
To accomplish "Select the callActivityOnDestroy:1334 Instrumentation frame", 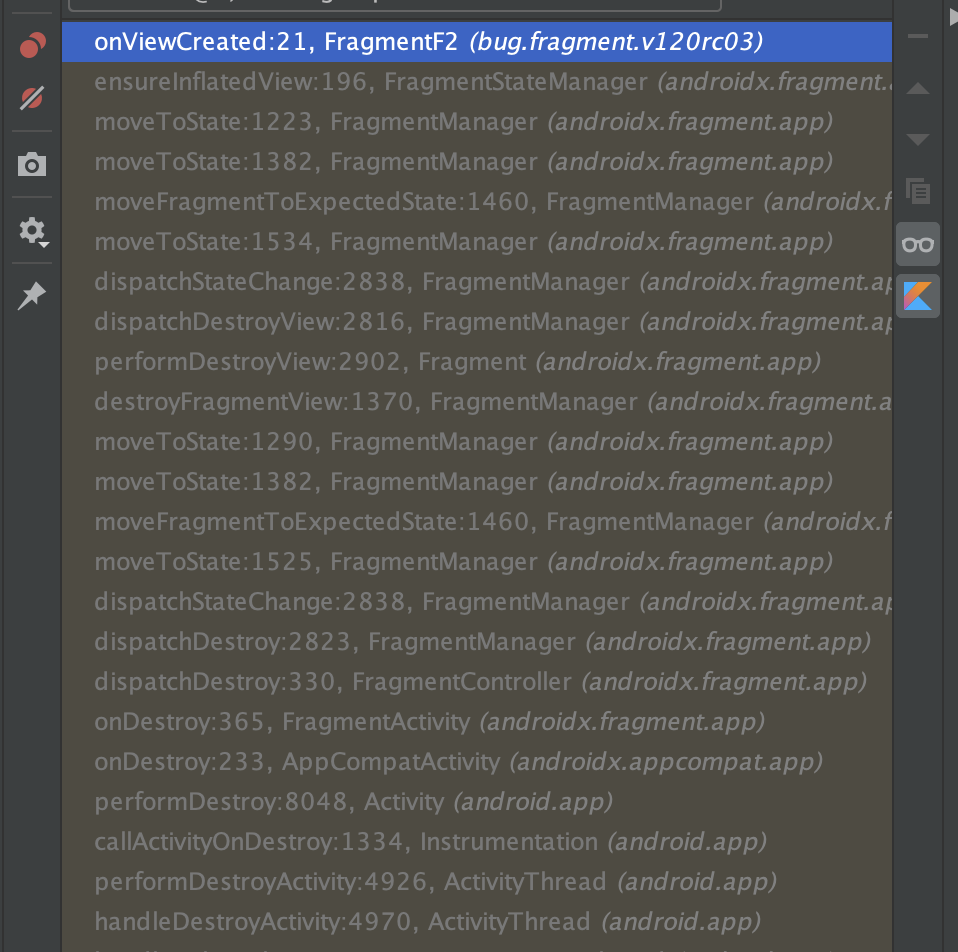I will [430, 842].
